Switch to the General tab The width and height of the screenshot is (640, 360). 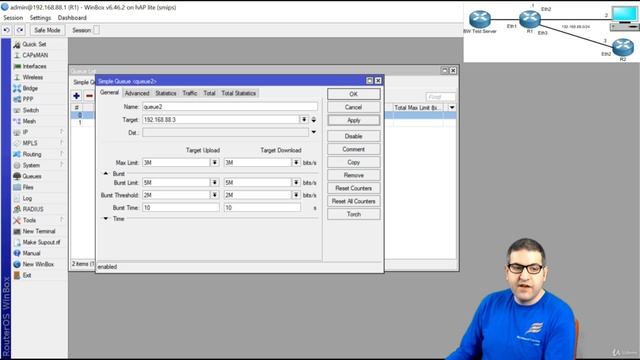(x=109, y=93)
